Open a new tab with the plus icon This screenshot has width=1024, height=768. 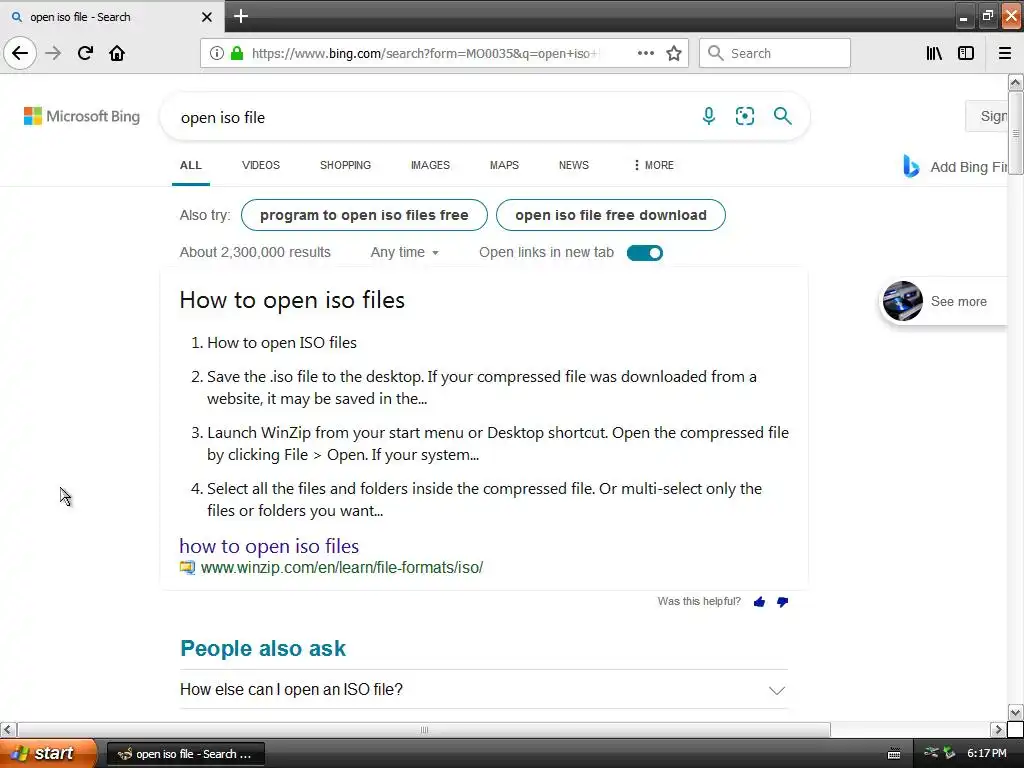pyautogui.click(x=241, y=16)
